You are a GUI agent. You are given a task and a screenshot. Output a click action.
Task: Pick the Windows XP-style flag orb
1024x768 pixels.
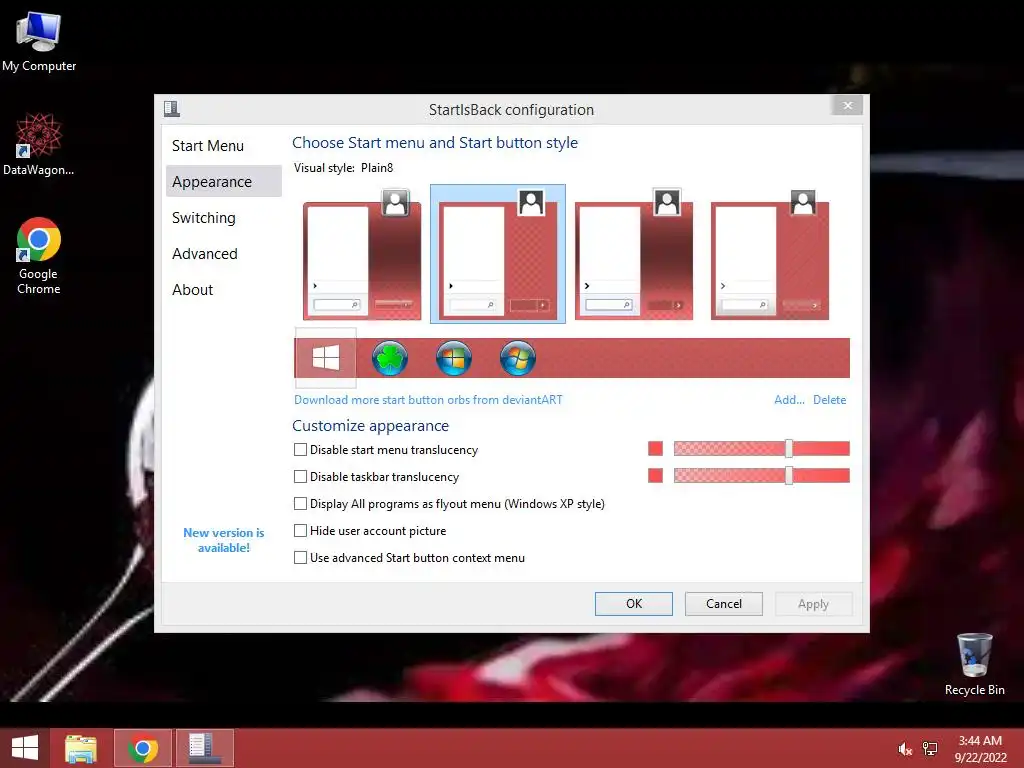pos(454,358)
